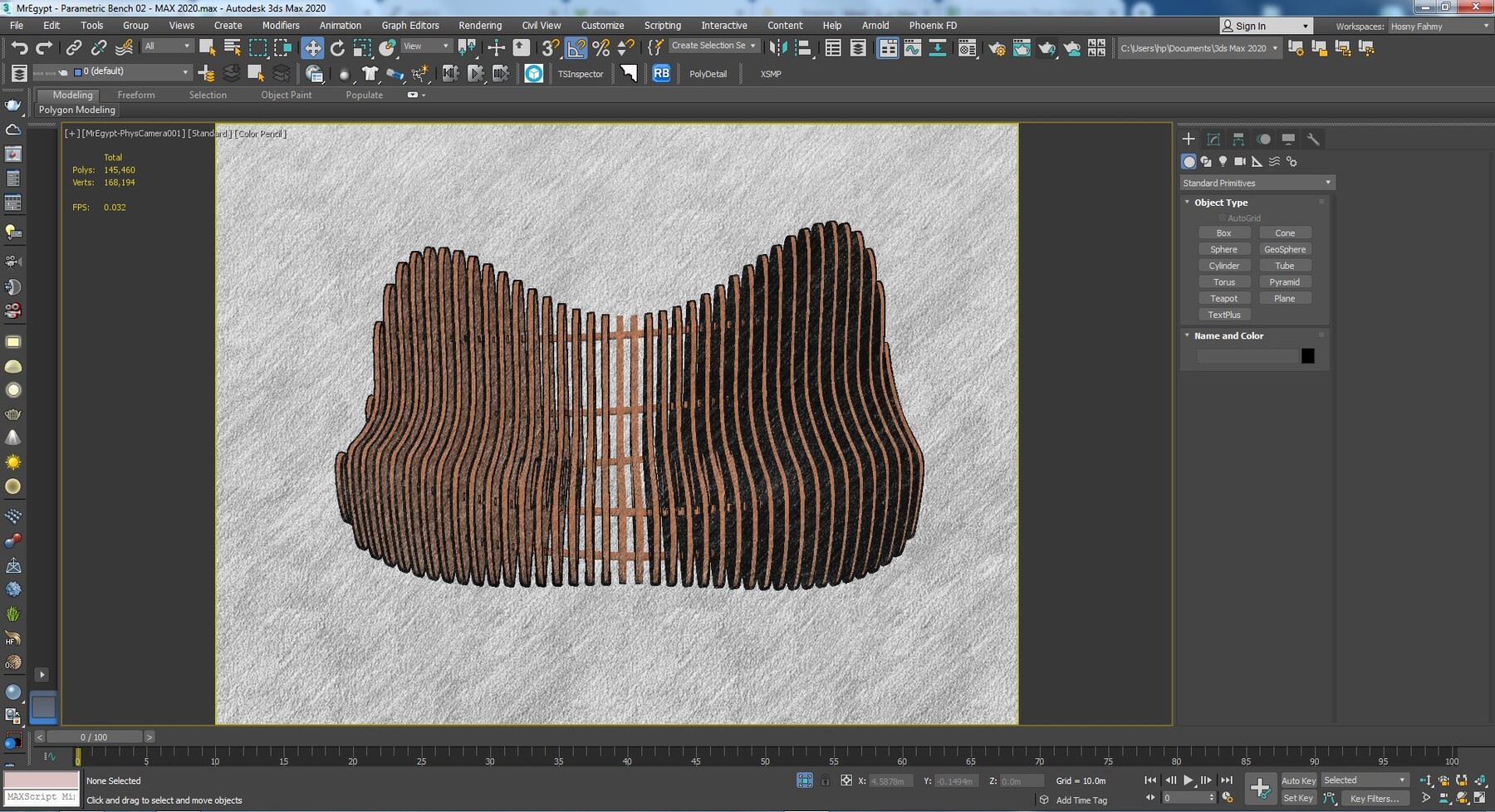Viewport: 1495px width, 812px height.
Task: Select the Select and Move tool
Action: 313,47
